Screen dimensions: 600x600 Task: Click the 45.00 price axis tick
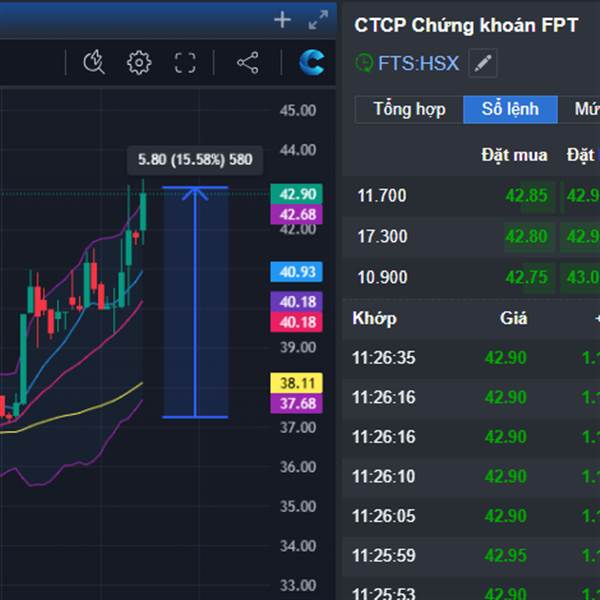click(x=298, y=111)
